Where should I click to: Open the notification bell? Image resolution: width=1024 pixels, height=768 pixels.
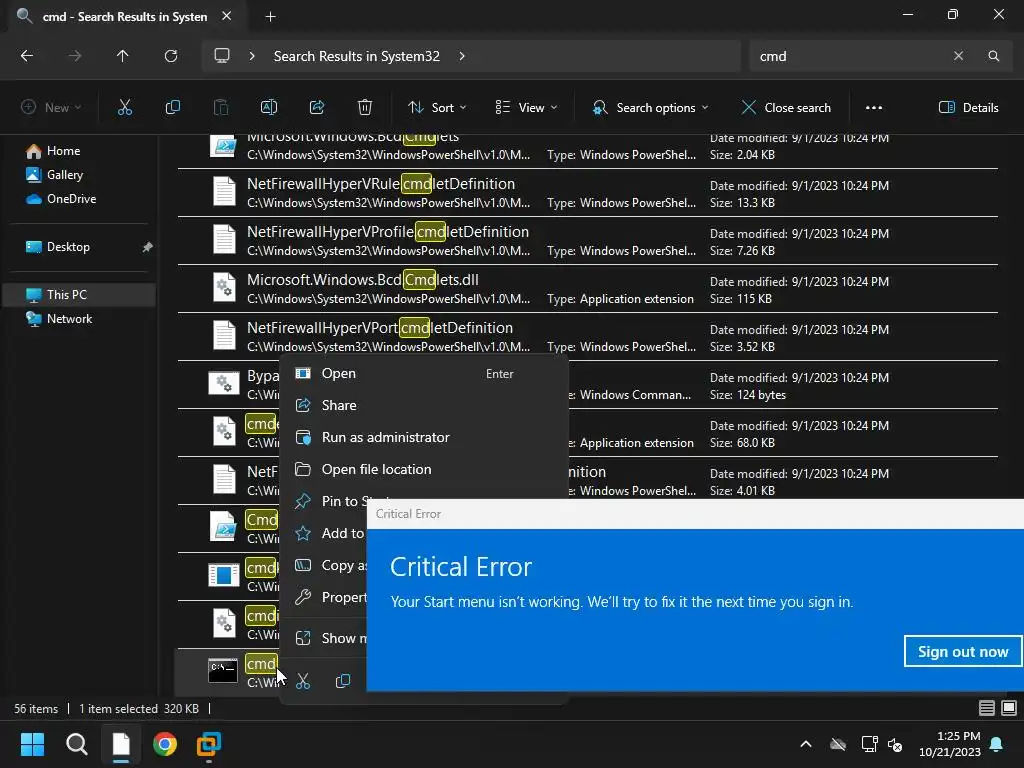[x=997, y=744]
